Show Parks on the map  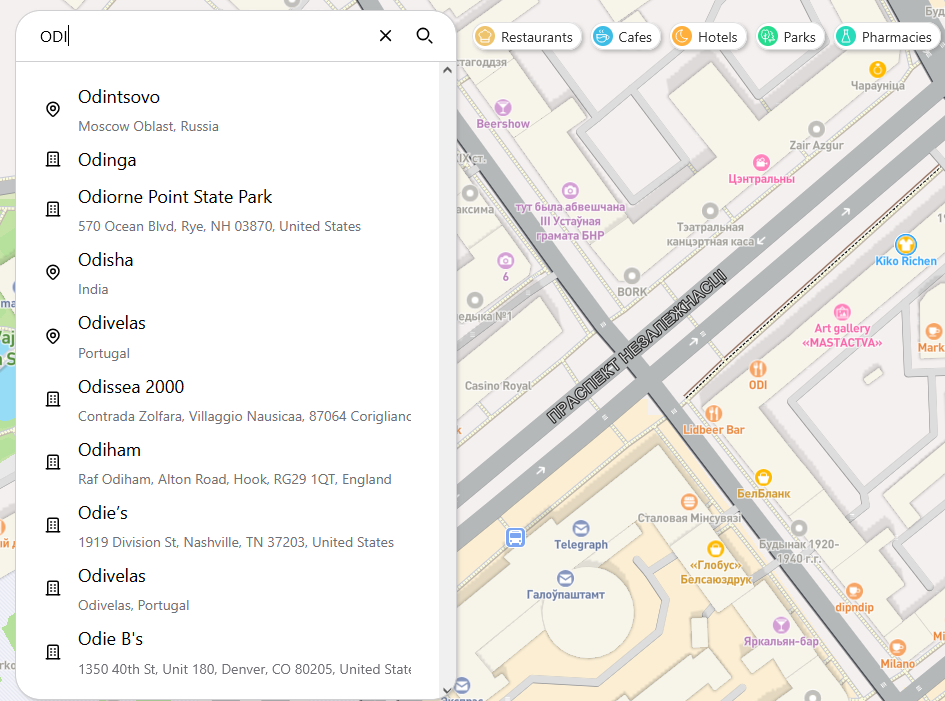(x=788, y=37)
